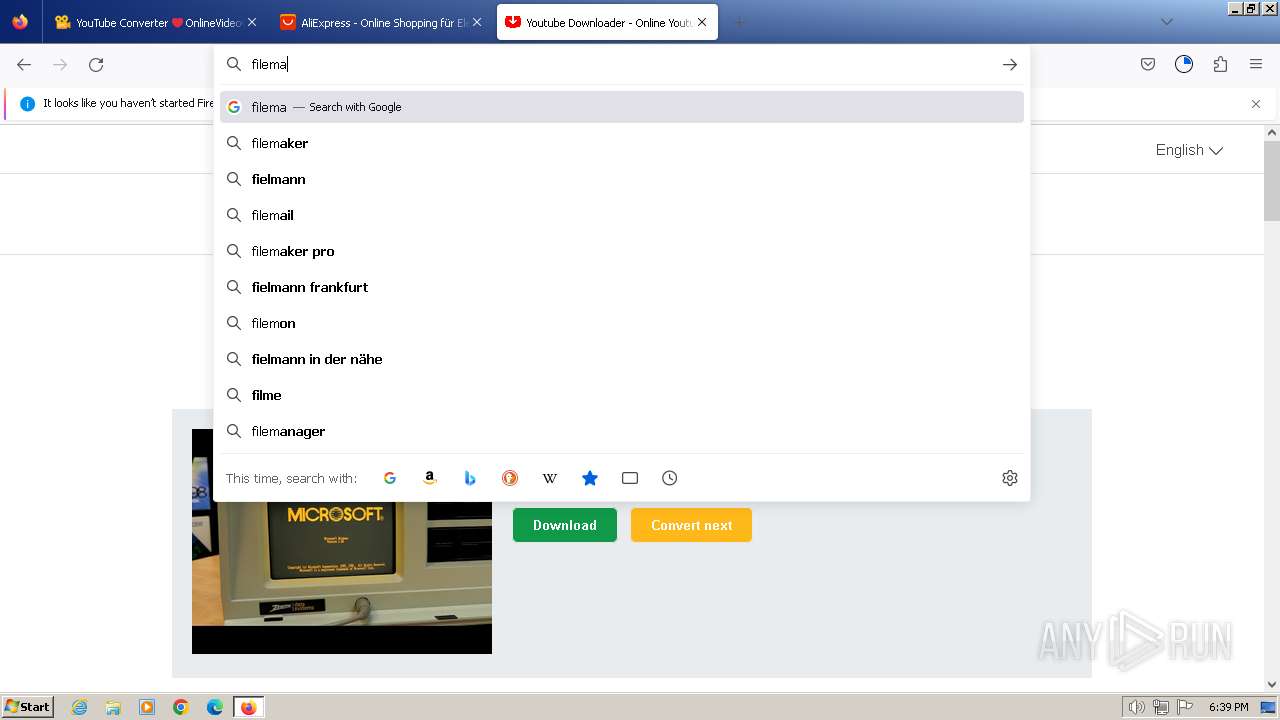Search open tabs via tabs icon
The height and width of the screenshot is (720, 1280).
pos(630,478)
